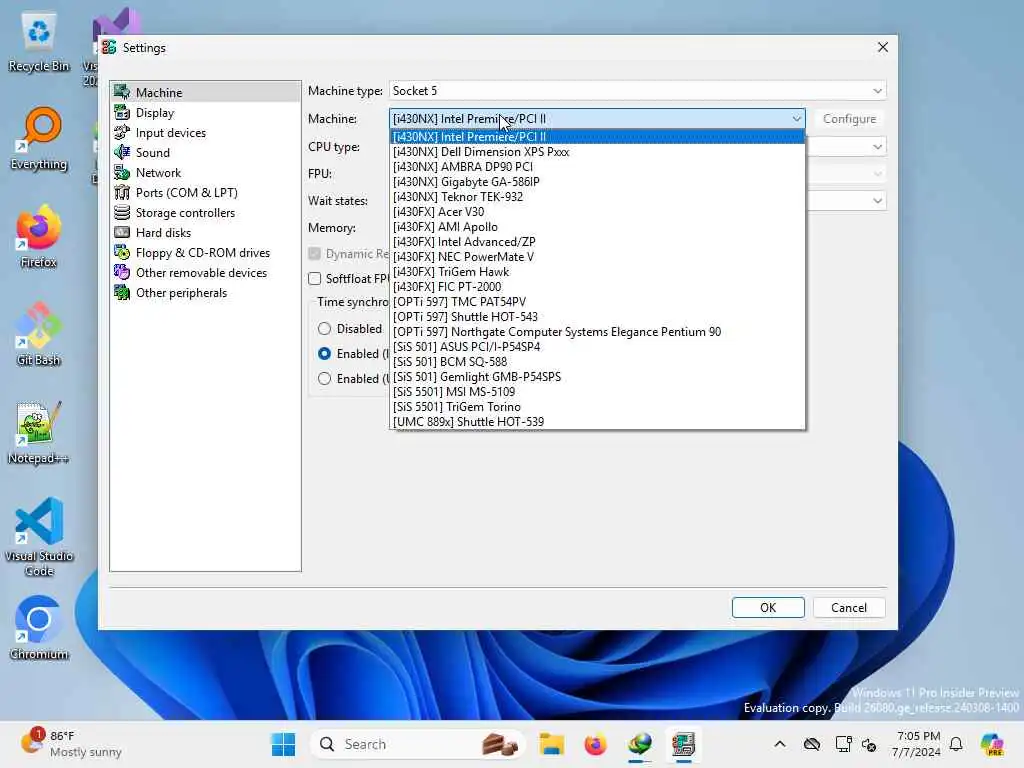Open the notifications bell
This screenshot has height=768, width=1024.
click(x=956, y=744)
